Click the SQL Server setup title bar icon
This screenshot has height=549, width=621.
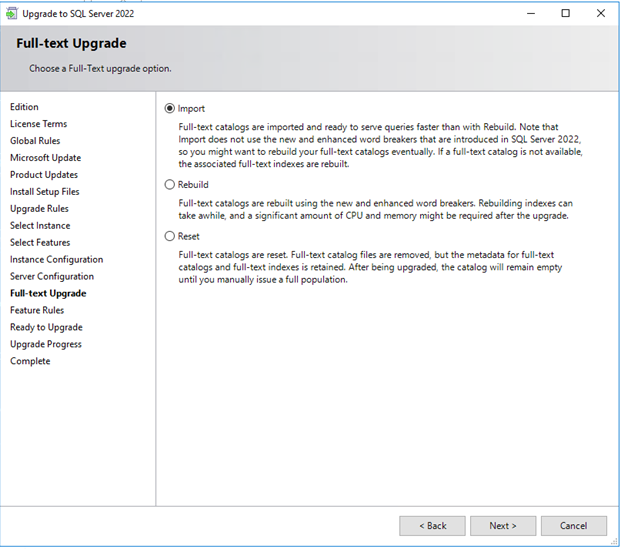click(11, 13)
